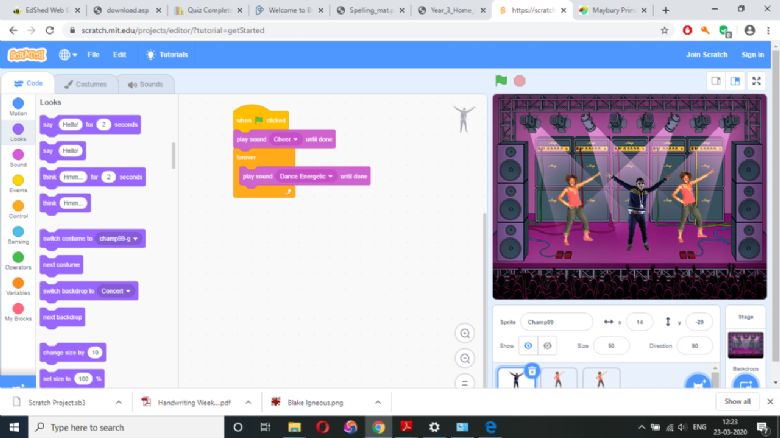Click the sprite name field Champ99
Viewport: 780px width, 438px height.
(556, 322)
